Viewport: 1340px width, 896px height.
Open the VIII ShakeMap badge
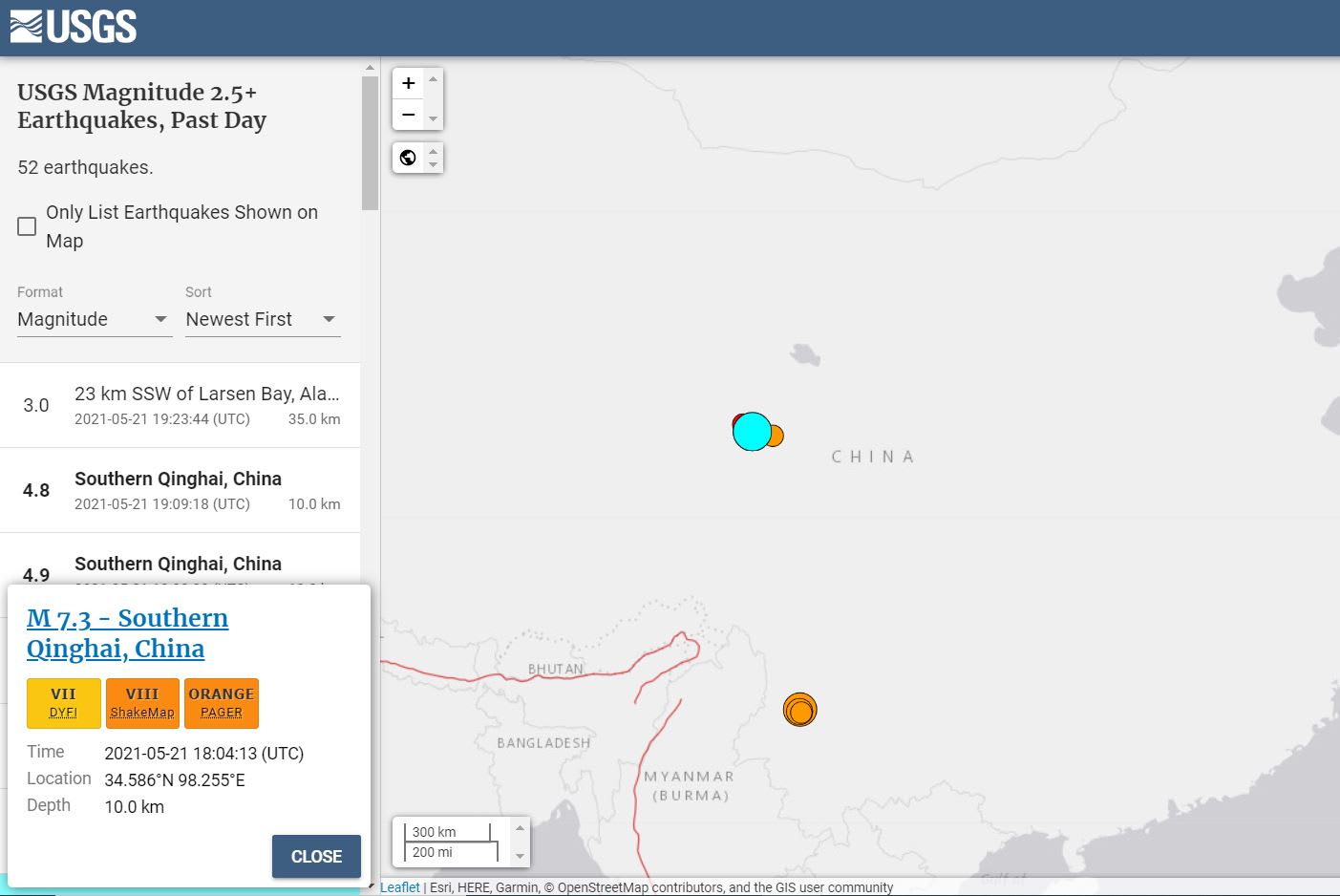tap(142, 703)
